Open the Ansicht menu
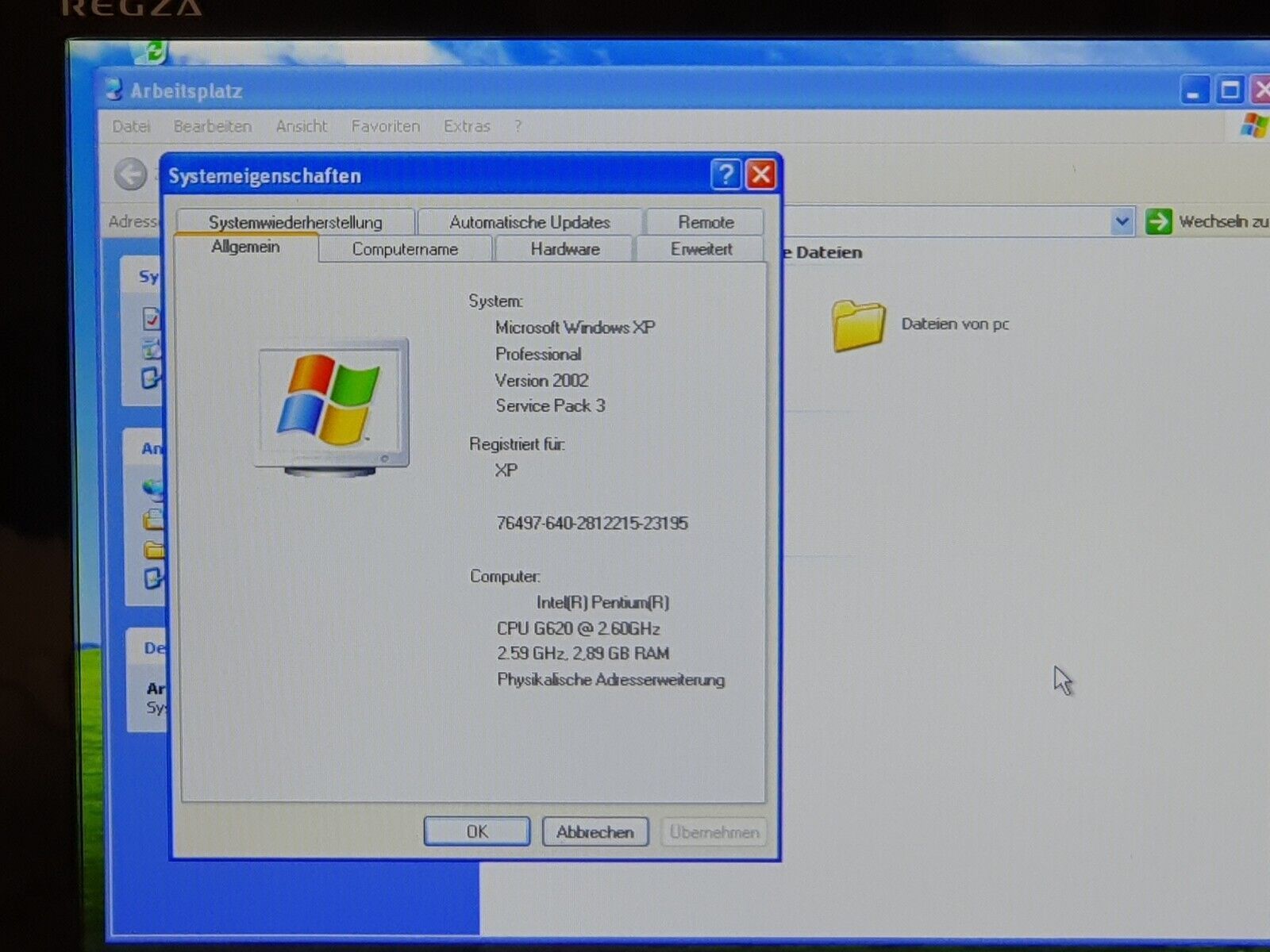The width and height of the screenshot is (1270, 952). [x=302, y=126]
